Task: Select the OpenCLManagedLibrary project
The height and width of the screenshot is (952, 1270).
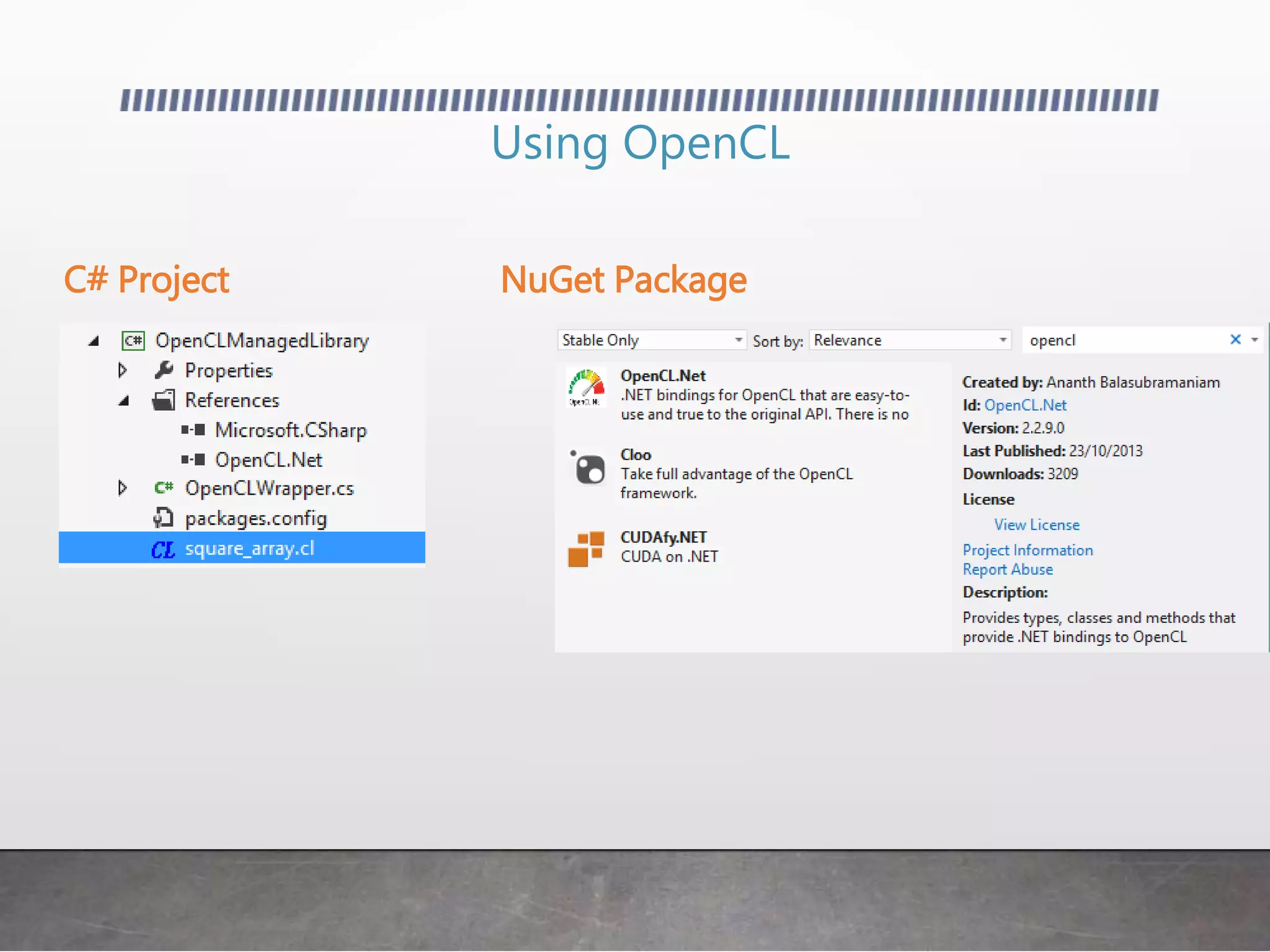Action: click(262, 341)
